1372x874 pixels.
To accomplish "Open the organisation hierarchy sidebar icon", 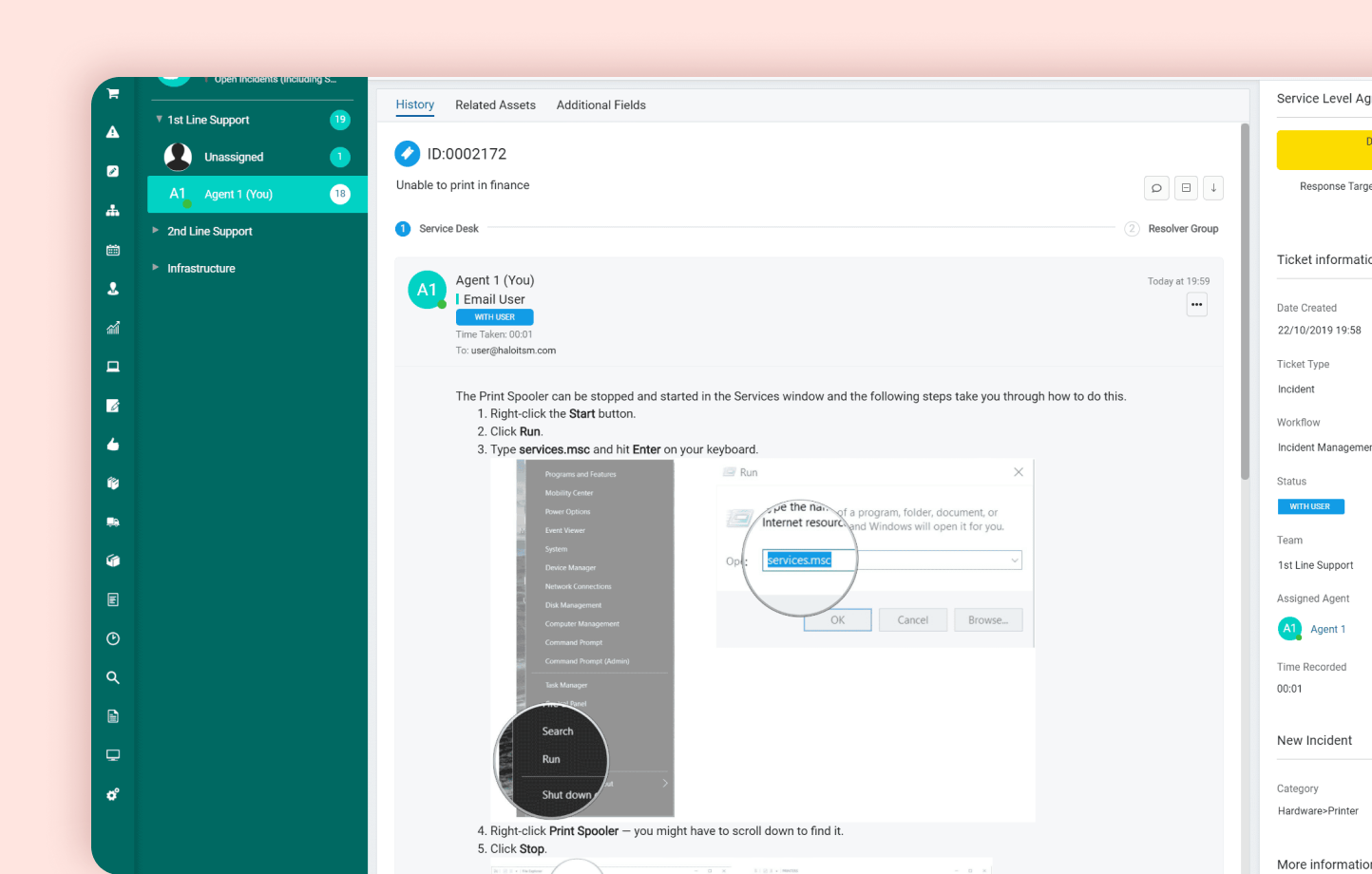I will 113,210.
